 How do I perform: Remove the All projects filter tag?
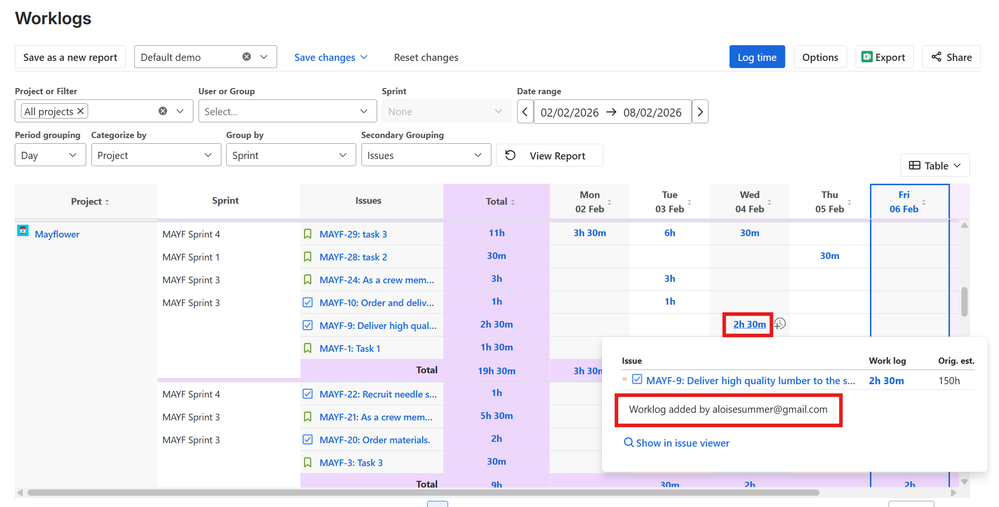pyautogui.click(x=80, y=111)
